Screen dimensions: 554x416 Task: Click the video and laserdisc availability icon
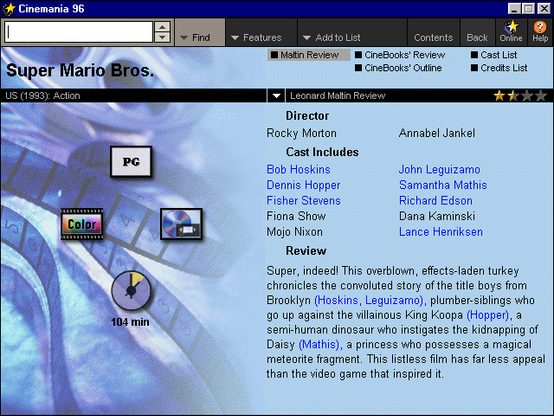[181, 224]
